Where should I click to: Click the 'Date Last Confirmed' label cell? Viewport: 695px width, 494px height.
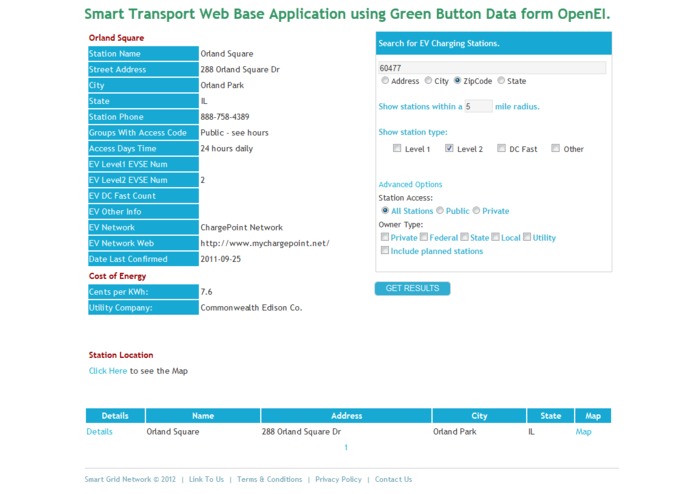coord(143,259)
